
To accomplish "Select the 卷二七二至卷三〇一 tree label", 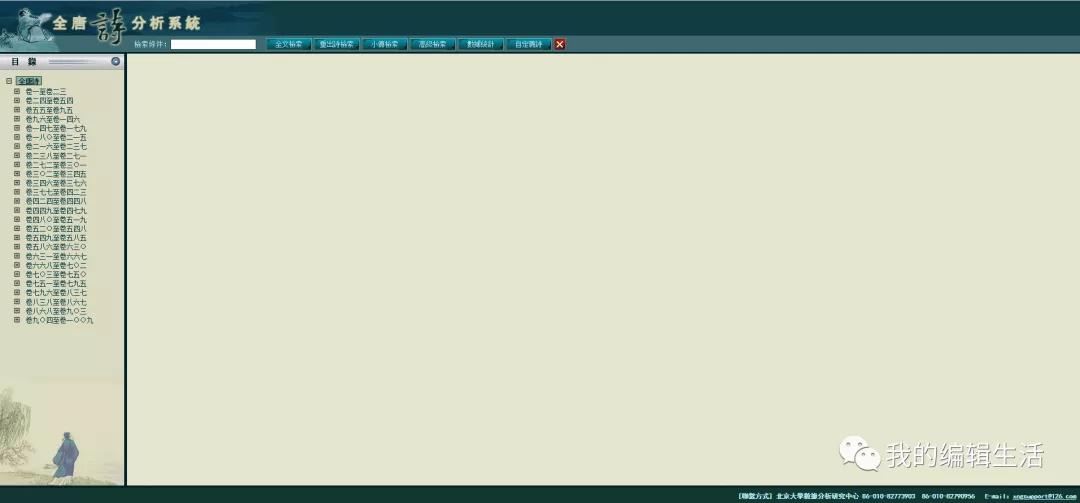I will pyautogui.click(x=56, y=165).
